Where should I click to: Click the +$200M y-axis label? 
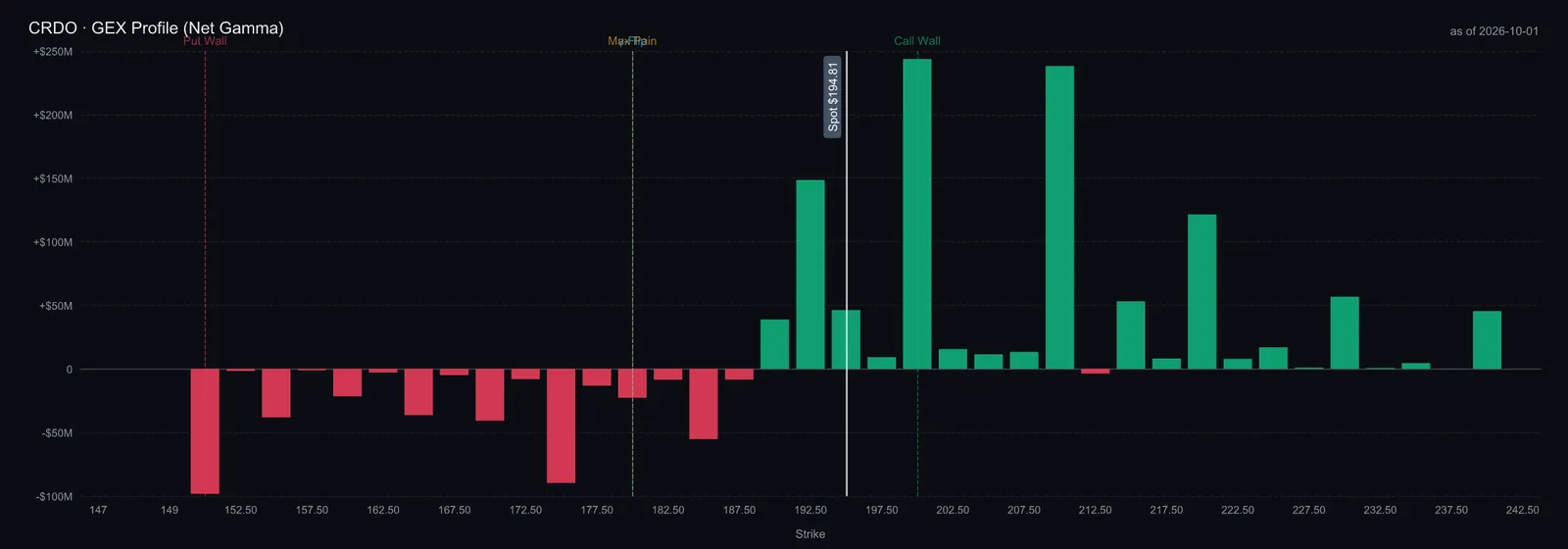(x=53, y=116)
